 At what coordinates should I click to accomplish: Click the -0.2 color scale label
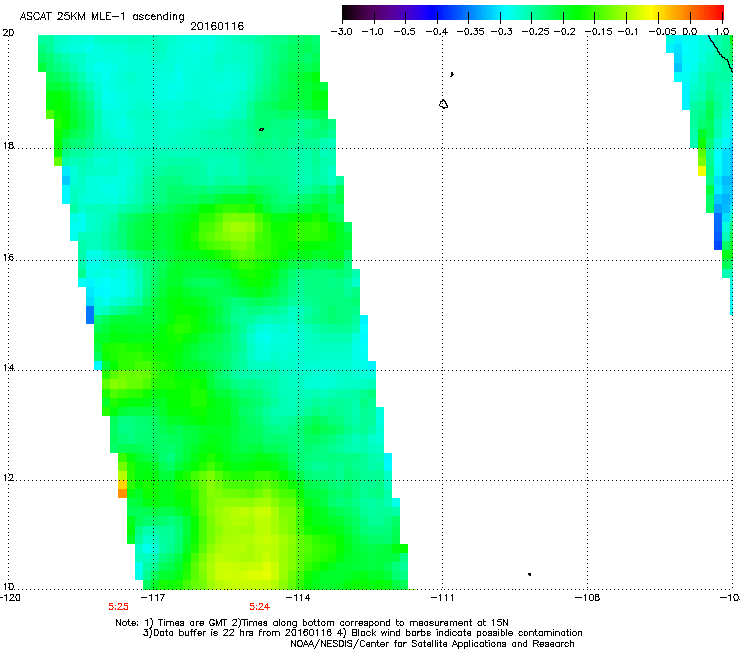(565, 32)
